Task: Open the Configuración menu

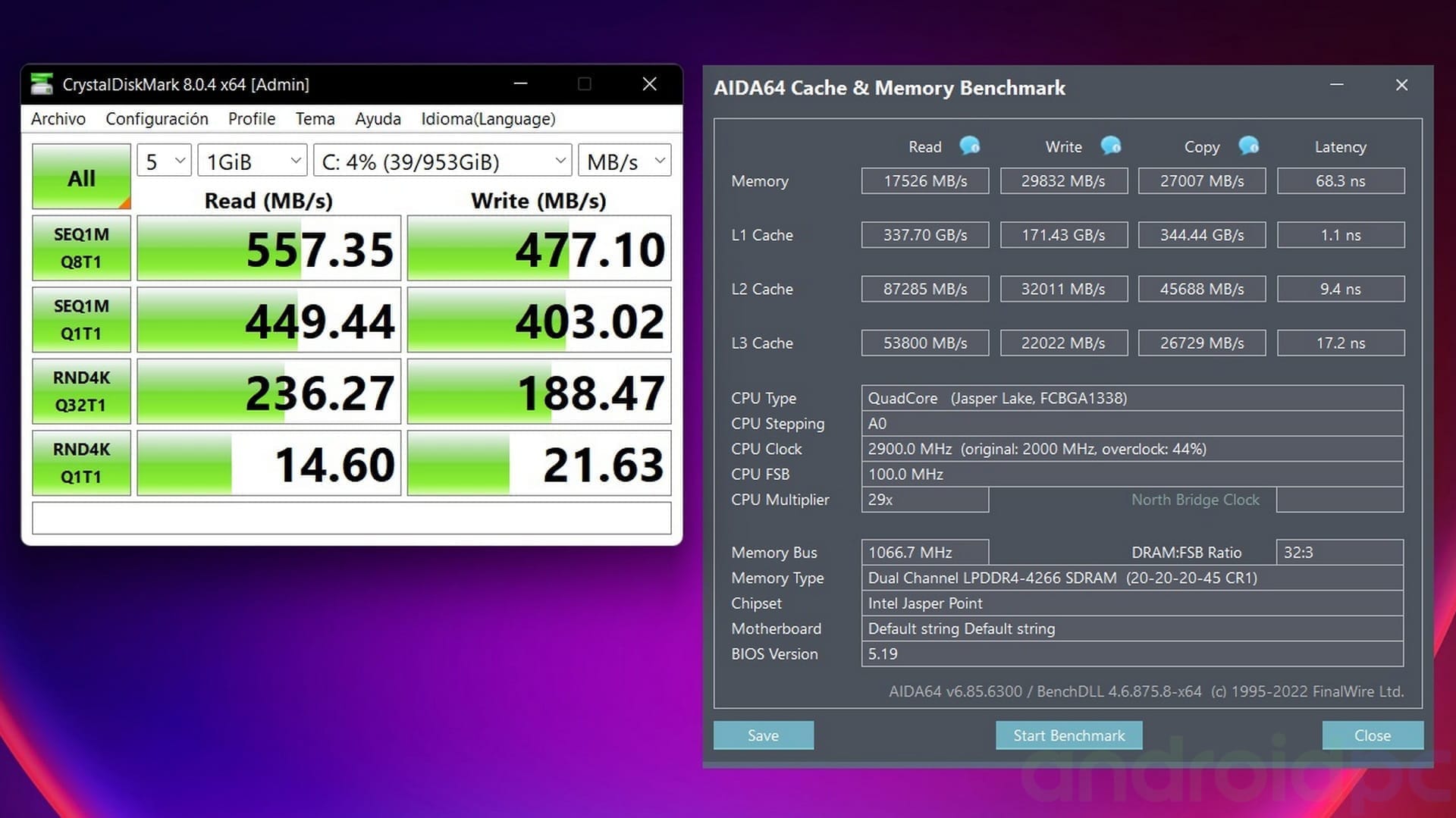Action: (x=157, y=119)
